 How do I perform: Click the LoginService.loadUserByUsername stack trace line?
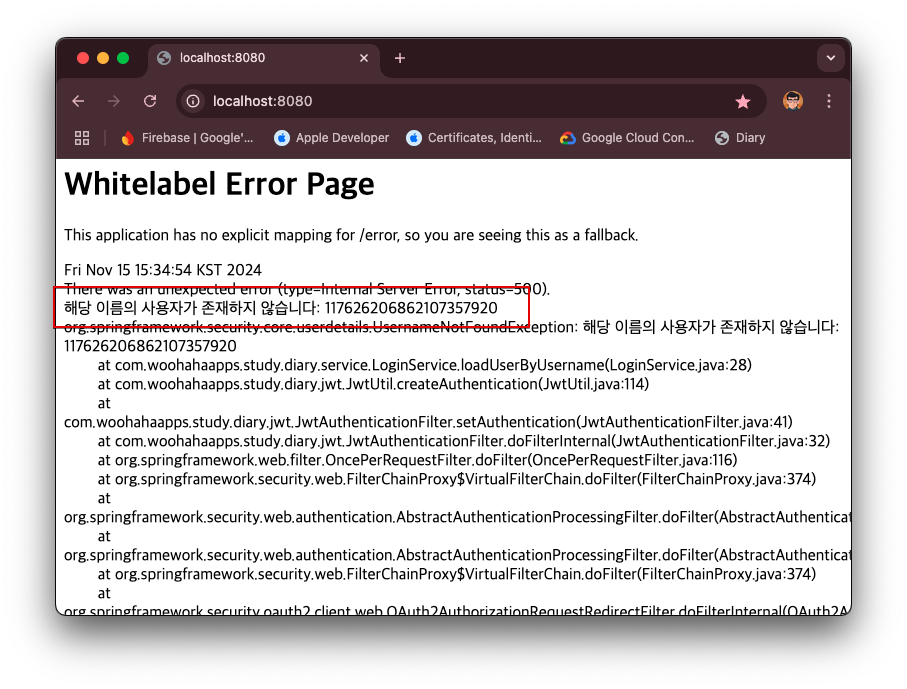[x=425, y=366]
